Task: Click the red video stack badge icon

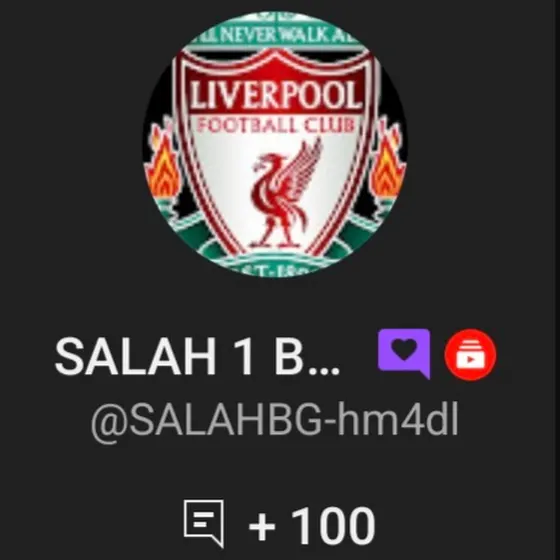Action: pos(470,354)
